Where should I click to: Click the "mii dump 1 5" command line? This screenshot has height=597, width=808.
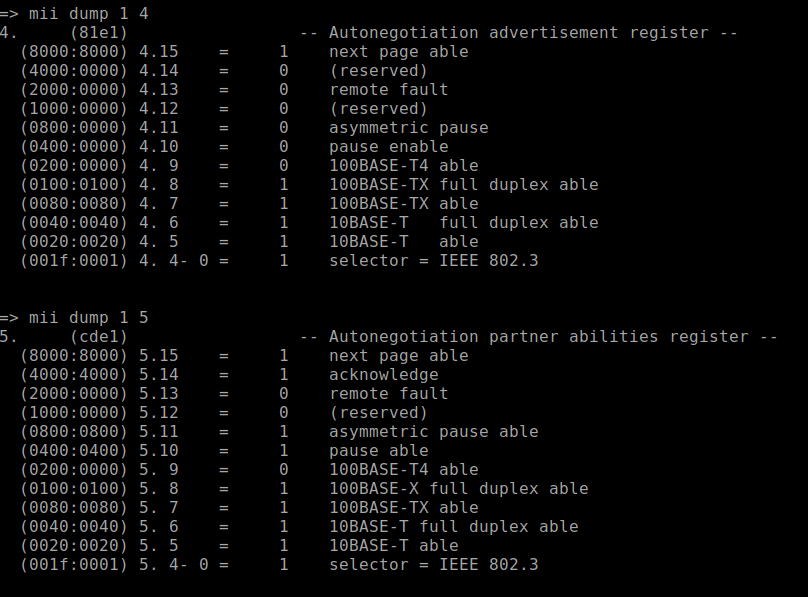[x=89, y=317]
